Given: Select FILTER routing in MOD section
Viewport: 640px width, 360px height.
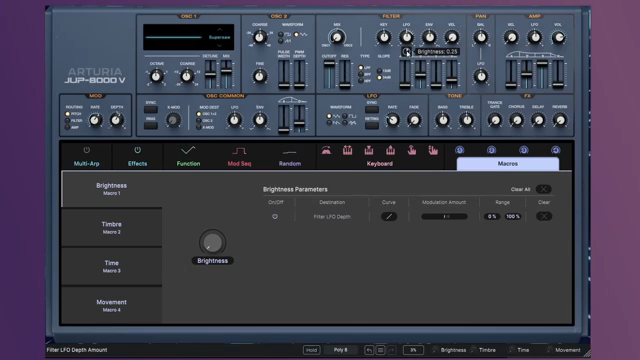Looking at the screenshot, I should coord(67,120).
